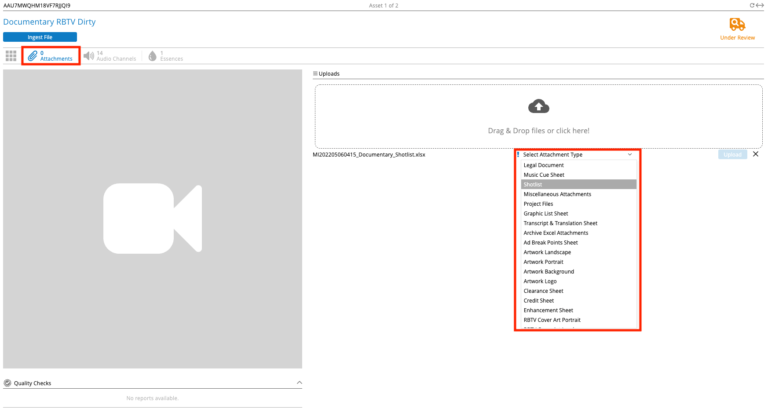Click the Drag & Drop files text
The height and width of the screenshot is (412, 768).
point(538,131)
